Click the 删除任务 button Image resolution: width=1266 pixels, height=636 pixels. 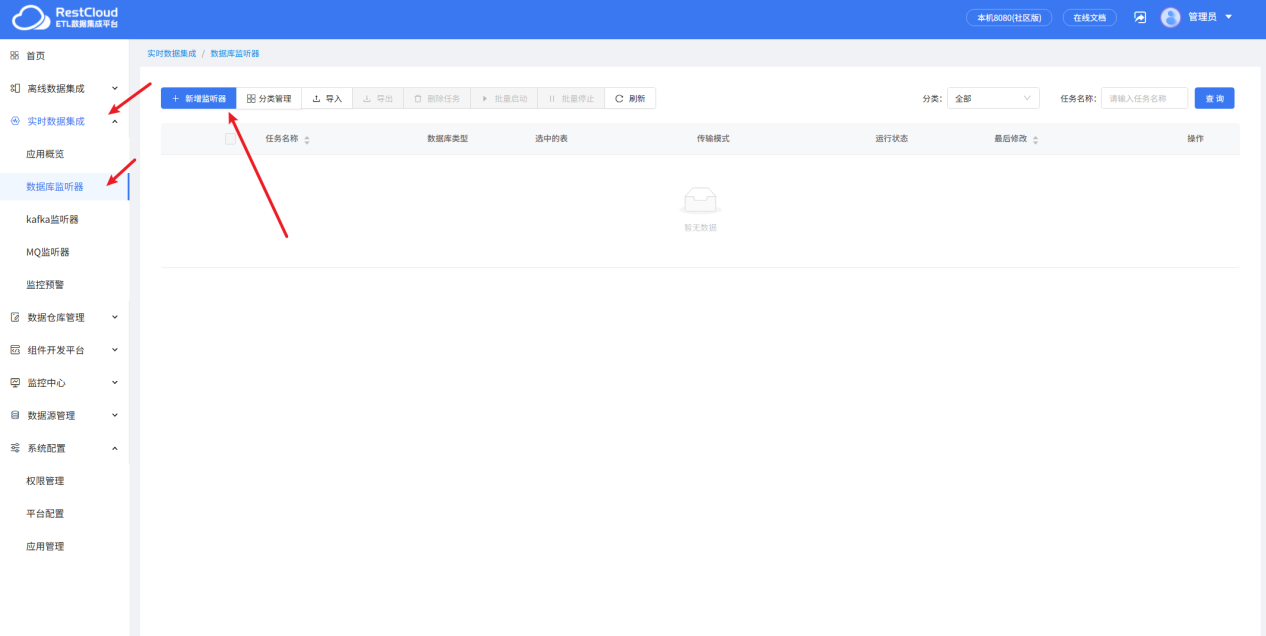point(437,99)
